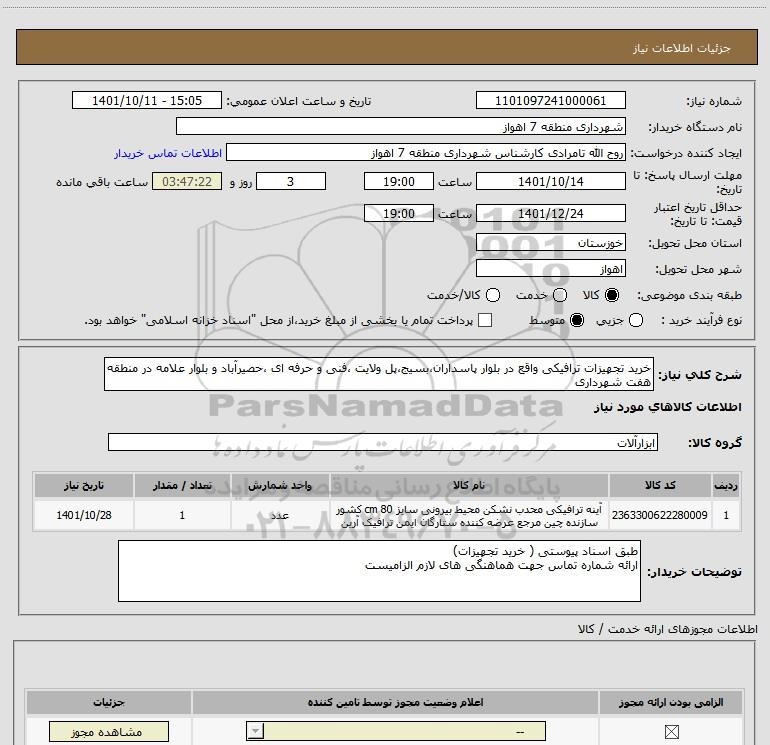Click the remaining days field showing 3
Screen dimensions: 770x745
coord(291,182)
